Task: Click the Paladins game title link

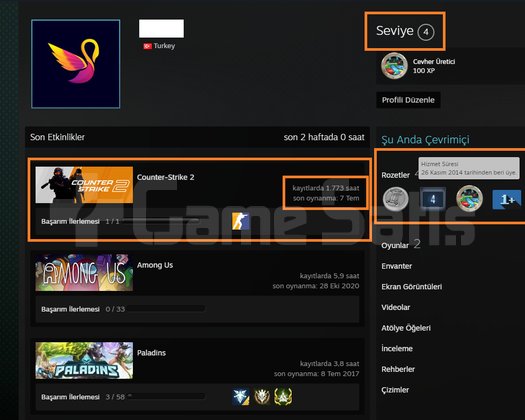Action: (x=151, y=353)
